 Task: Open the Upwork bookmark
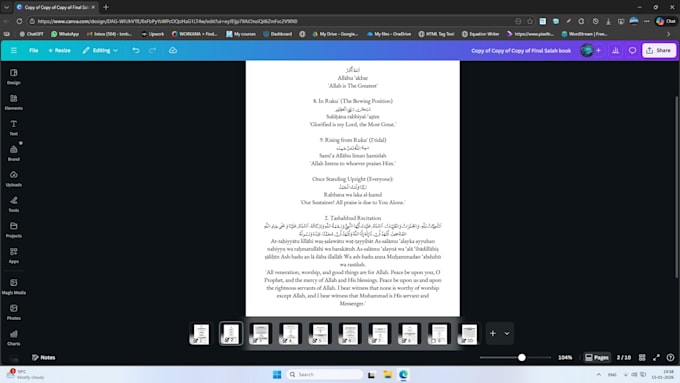click(153, 34)
